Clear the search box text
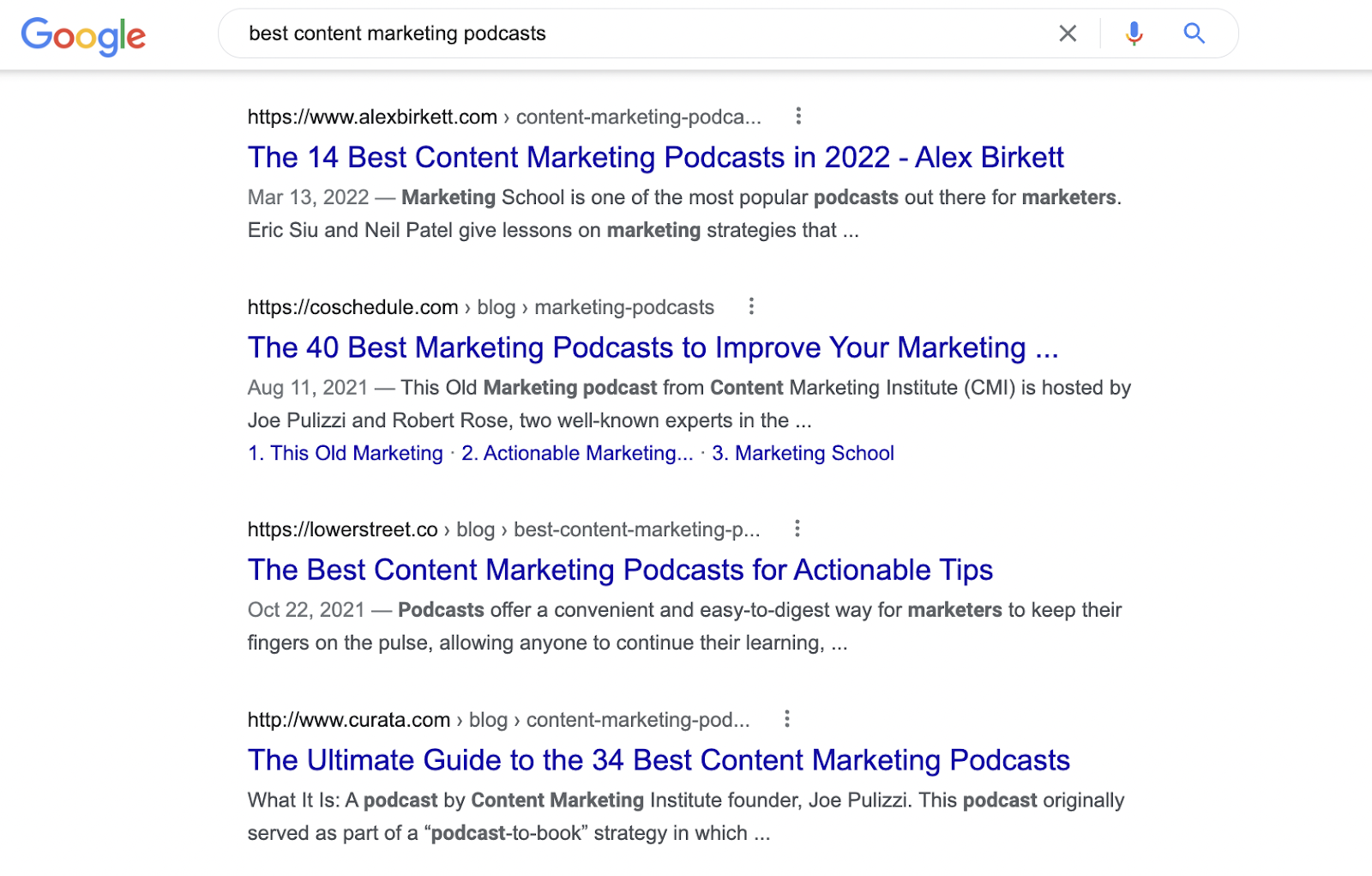The width and height of the screenshot is (1372, 876). pyautogui.click(x=1068, y=33)
